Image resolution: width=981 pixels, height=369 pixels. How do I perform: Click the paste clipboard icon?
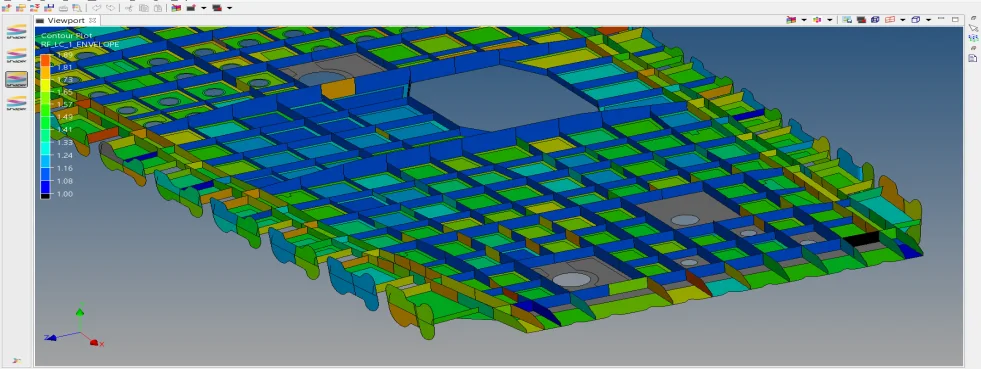click(158, 8)
